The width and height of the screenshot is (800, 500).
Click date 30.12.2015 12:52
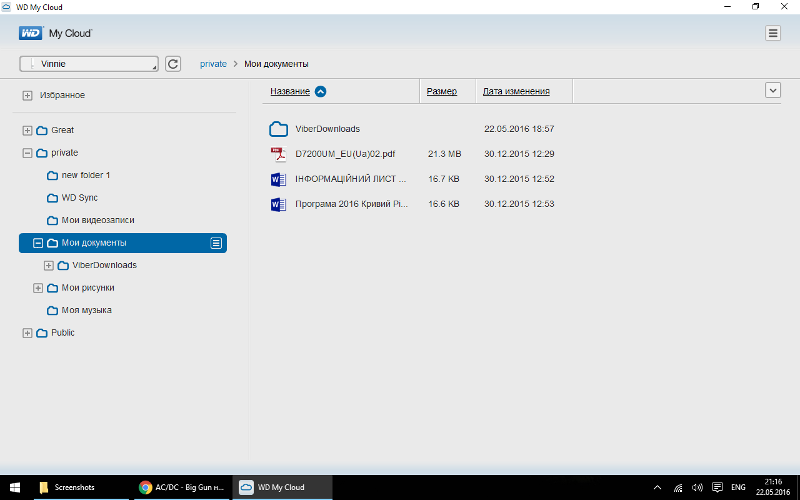[519, 179]
